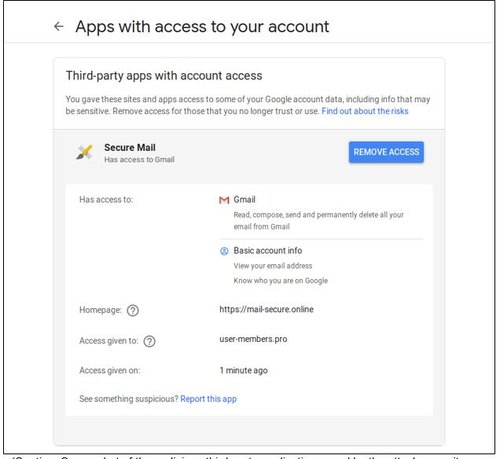Open help icon next to Homepage
Image resolution: width=500 pixels, height=459 pixels.
[x=133, y=311]
